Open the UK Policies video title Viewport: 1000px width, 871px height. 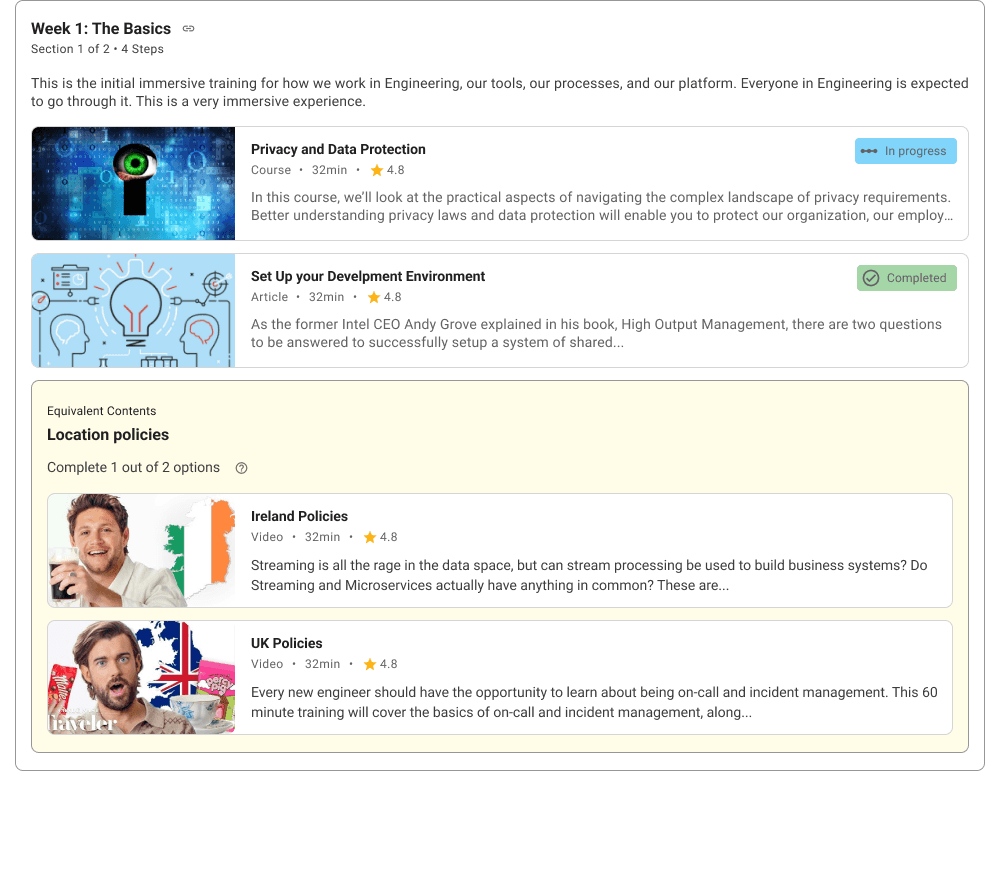(x=286, y=643)
